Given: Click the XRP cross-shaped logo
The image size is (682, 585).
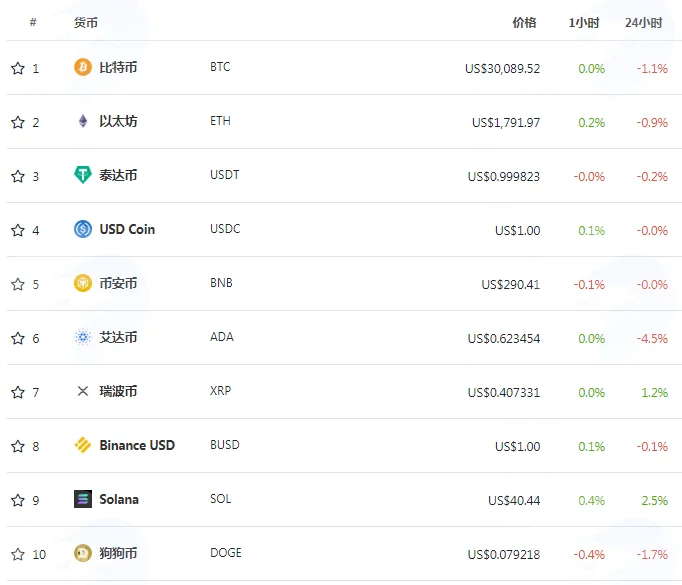Looking at the screenshot, I should coord(83,391).
